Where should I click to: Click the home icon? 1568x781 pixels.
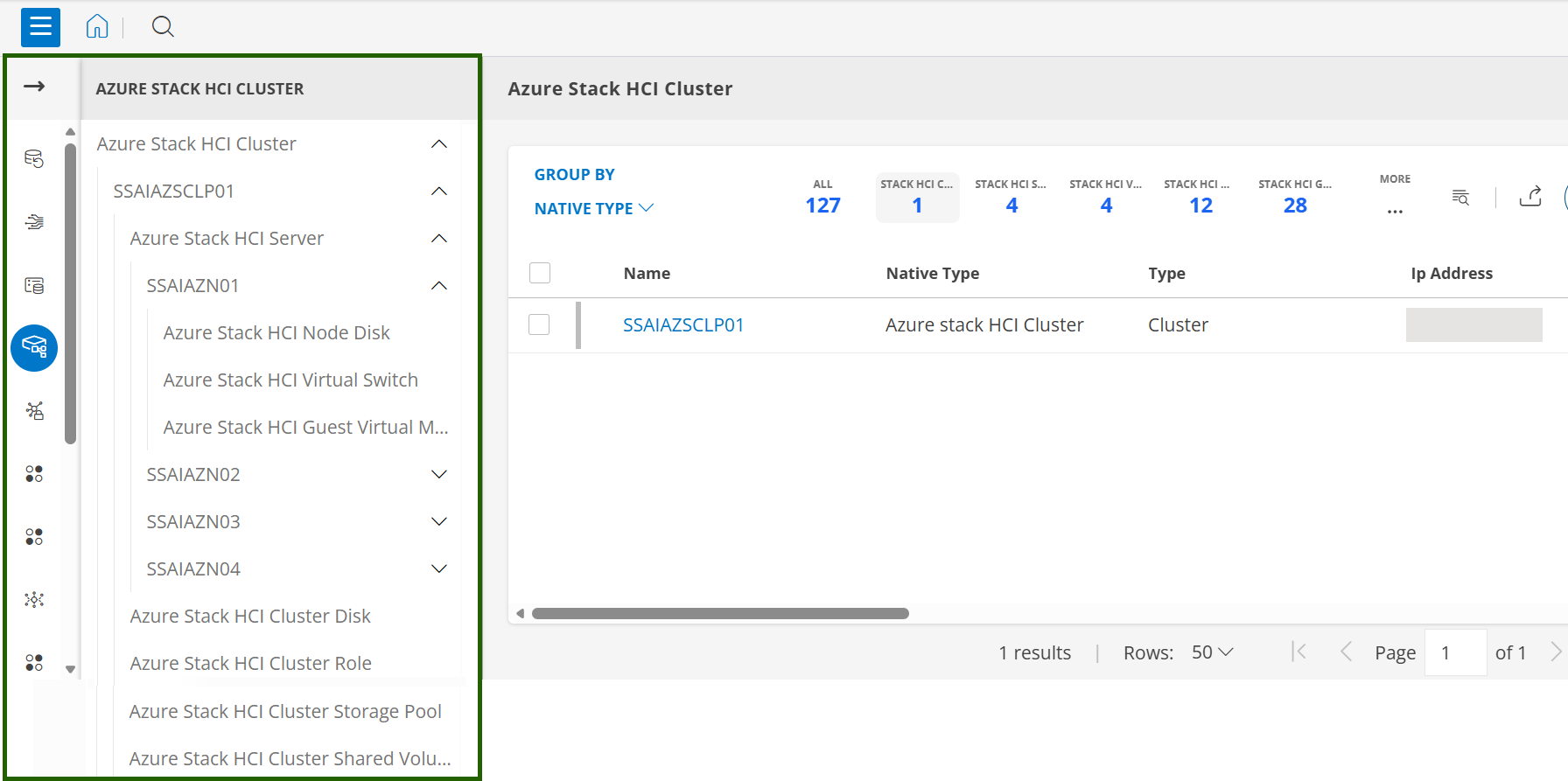(97, 27)
